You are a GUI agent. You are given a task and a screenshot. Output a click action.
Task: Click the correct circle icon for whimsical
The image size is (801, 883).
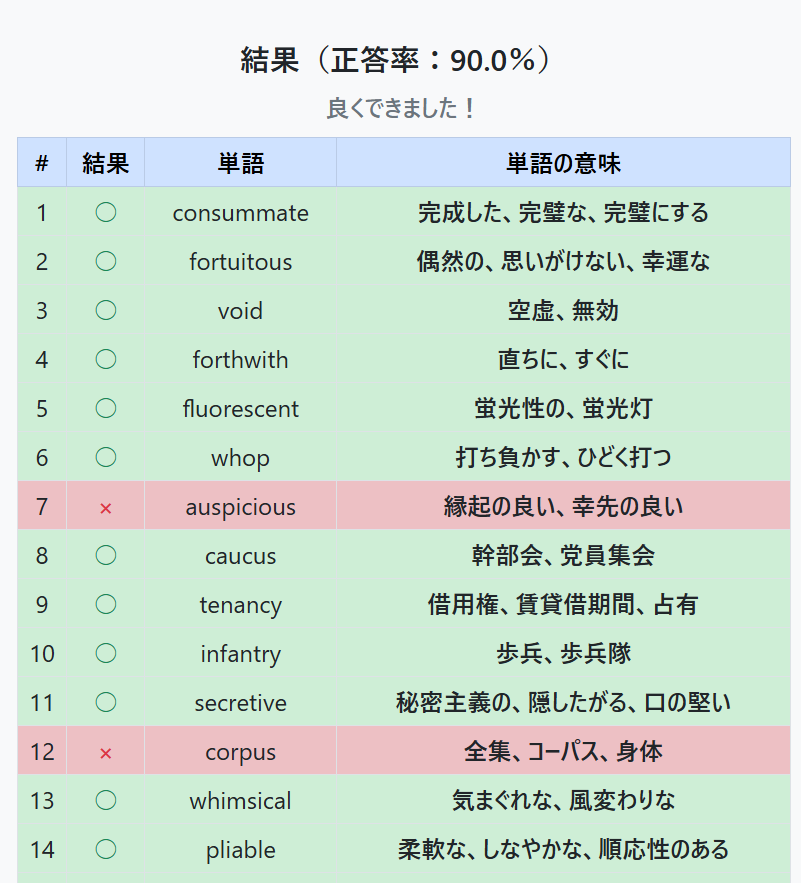click(106, 800)
